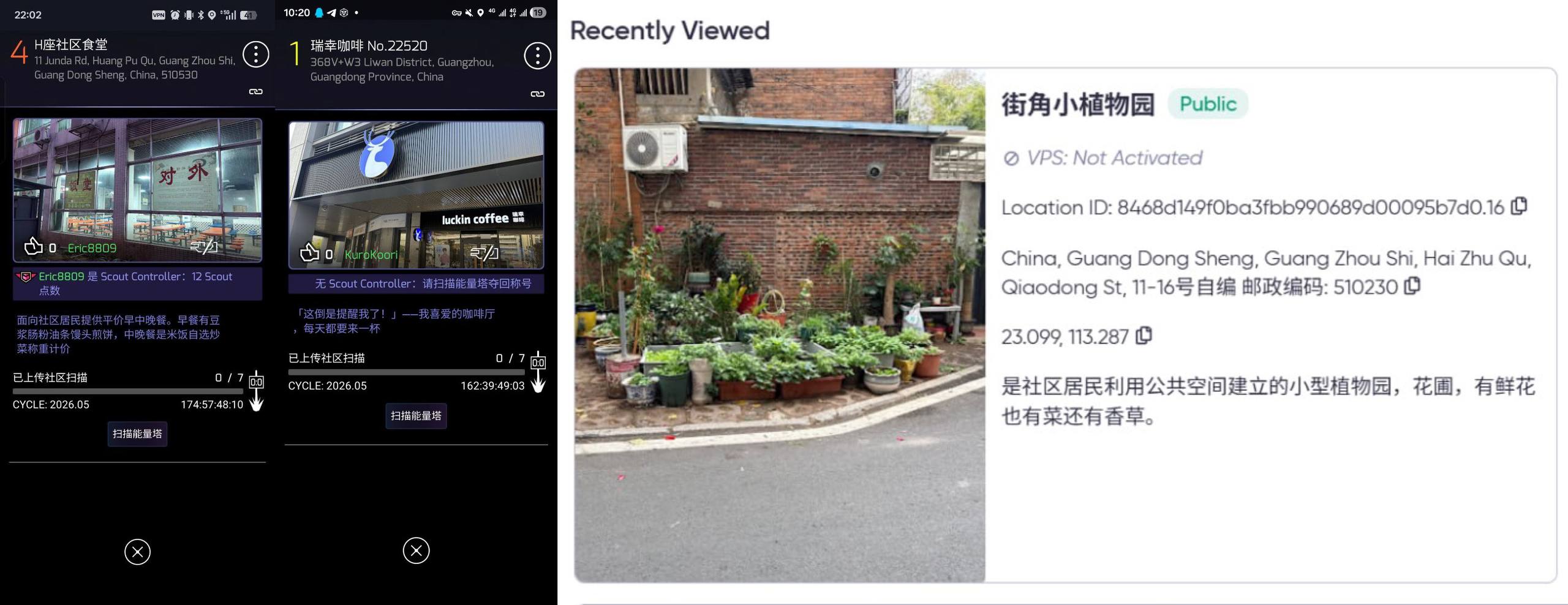Copy the Qiaodong St address

click(1412, 285)
